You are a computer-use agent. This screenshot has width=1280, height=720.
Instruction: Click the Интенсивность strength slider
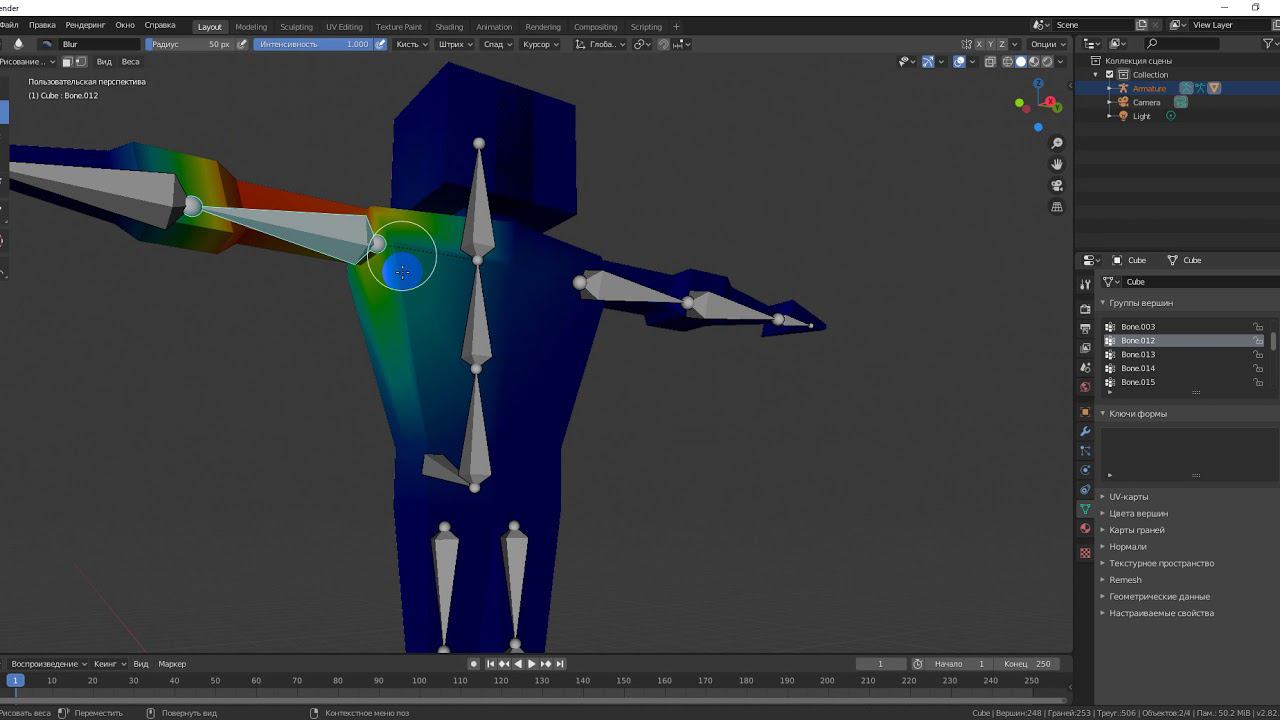(313, 44)
